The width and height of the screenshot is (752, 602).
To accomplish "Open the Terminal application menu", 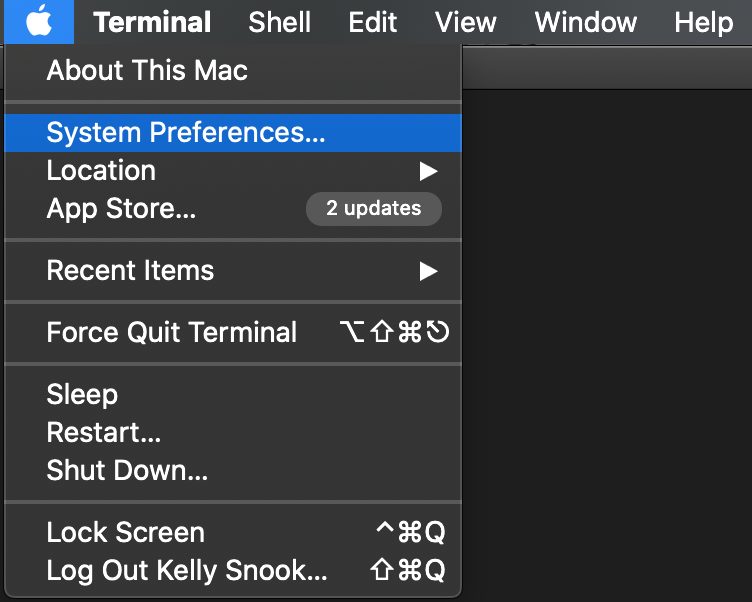I will point(152,22).
